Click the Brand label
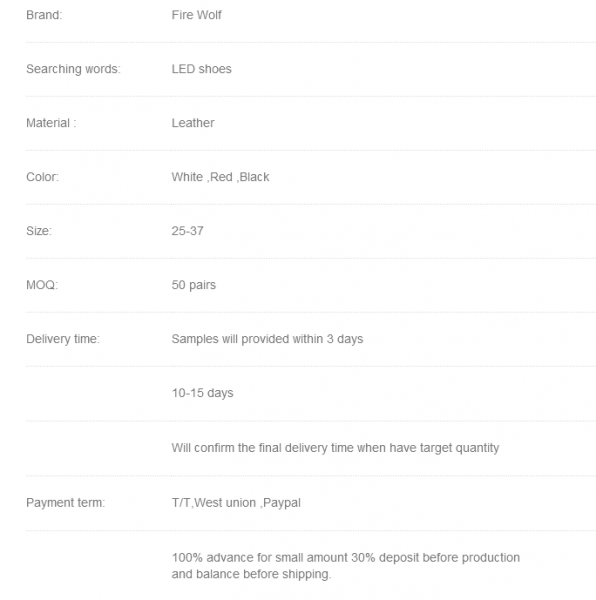 [44, 15]
